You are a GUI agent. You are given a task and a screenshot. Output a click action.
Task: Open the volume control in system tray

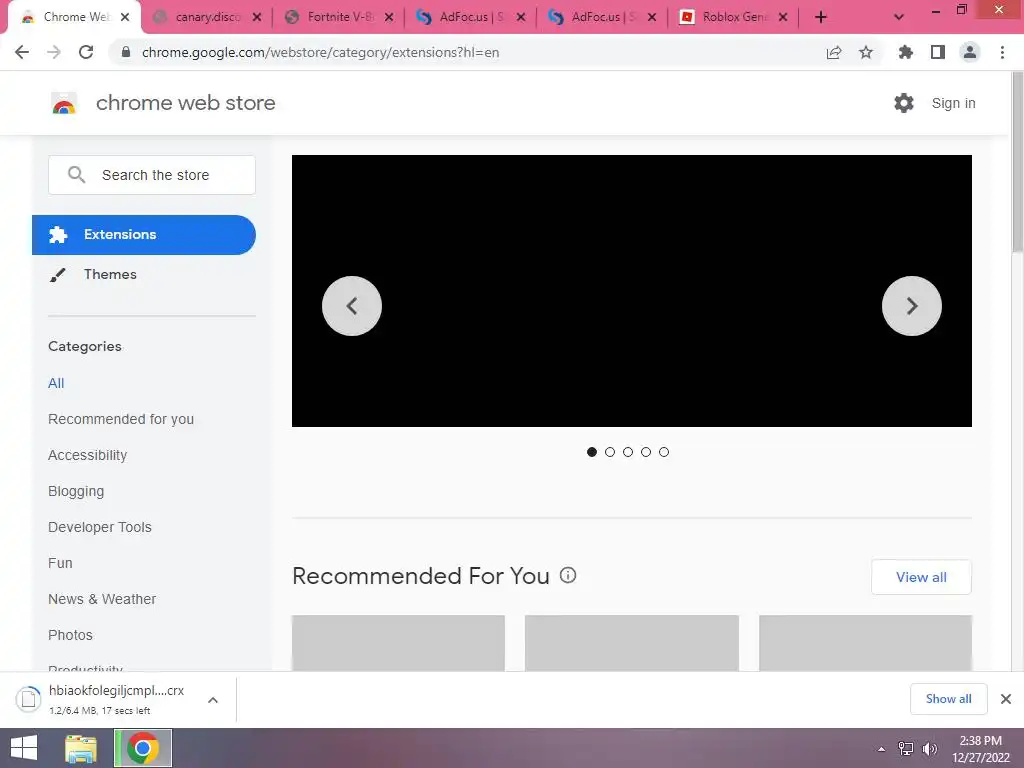[x=930, y=748]
